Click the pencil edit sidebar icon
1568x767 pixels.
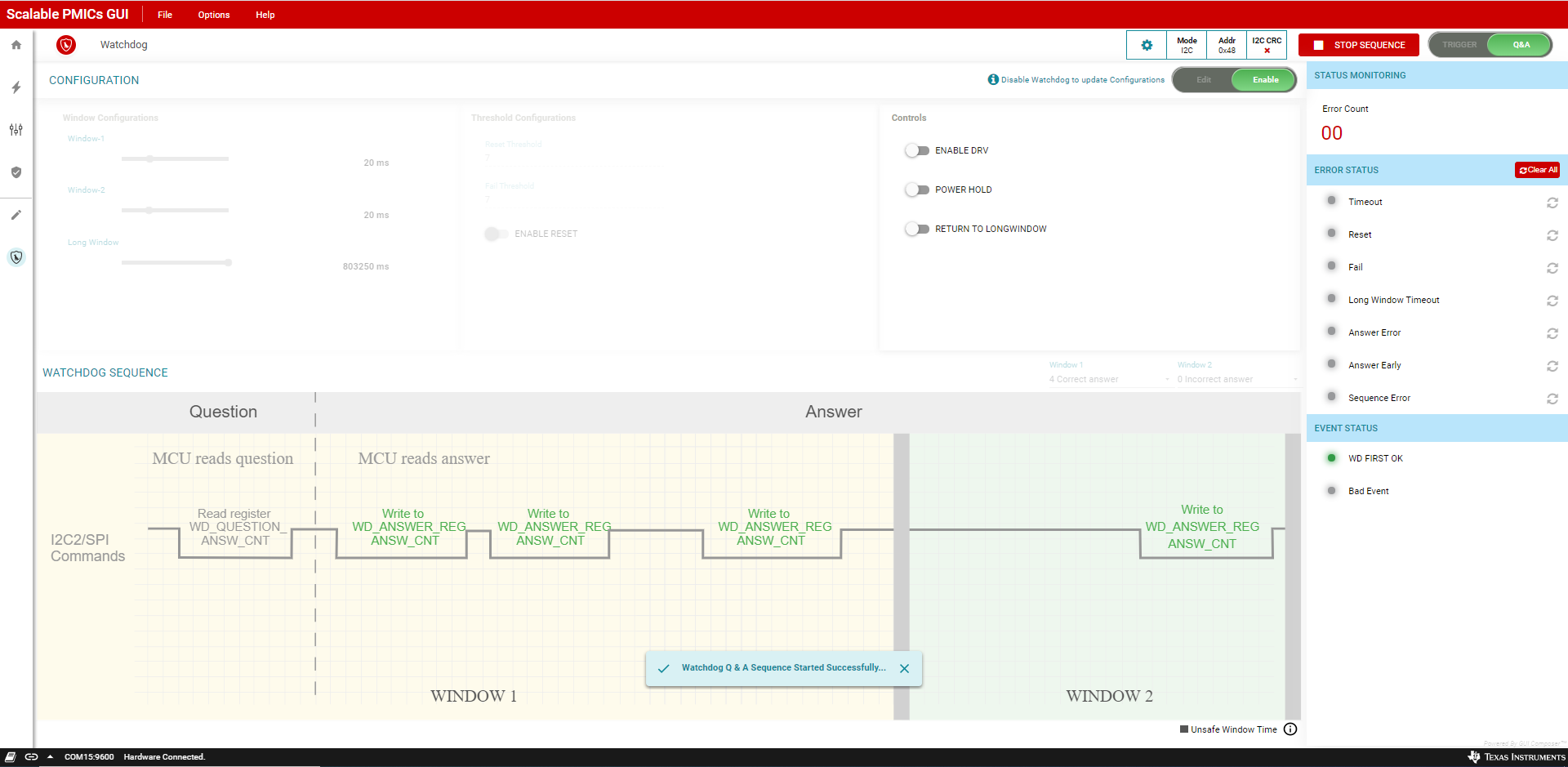click(16, 215)
